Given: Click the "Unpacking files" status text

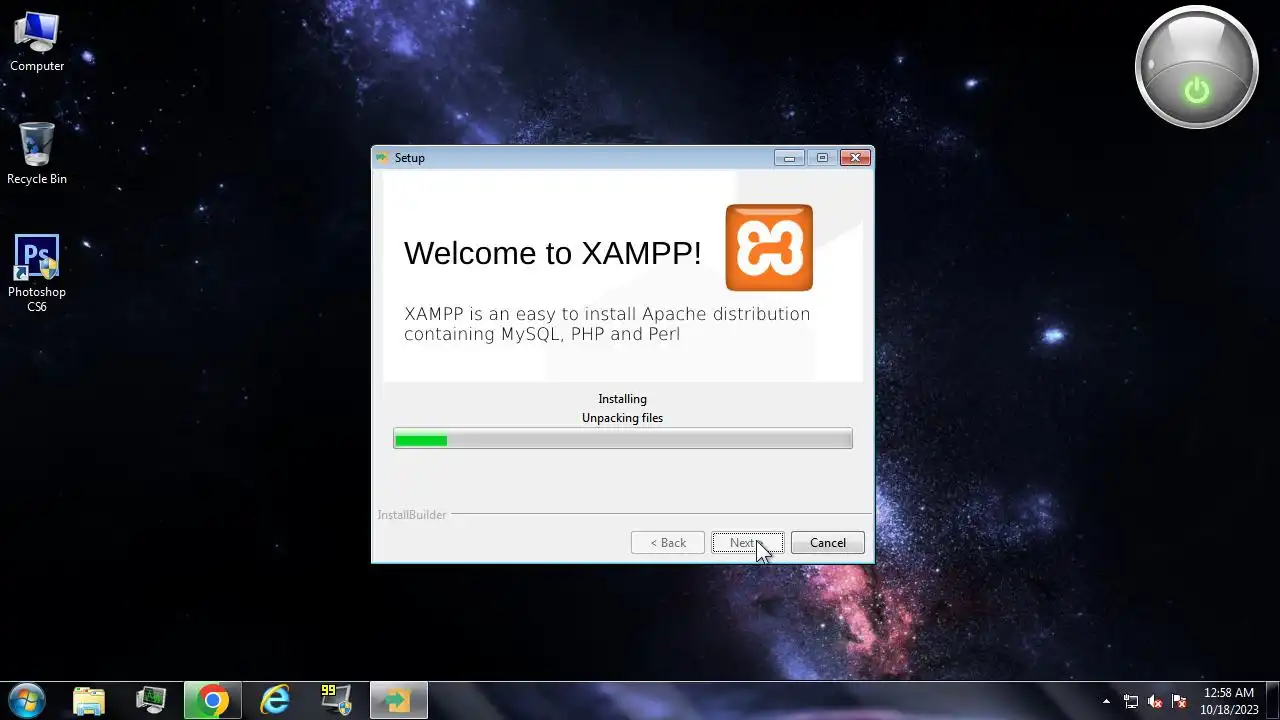Looking at the screenshot, I should point(622,418).
